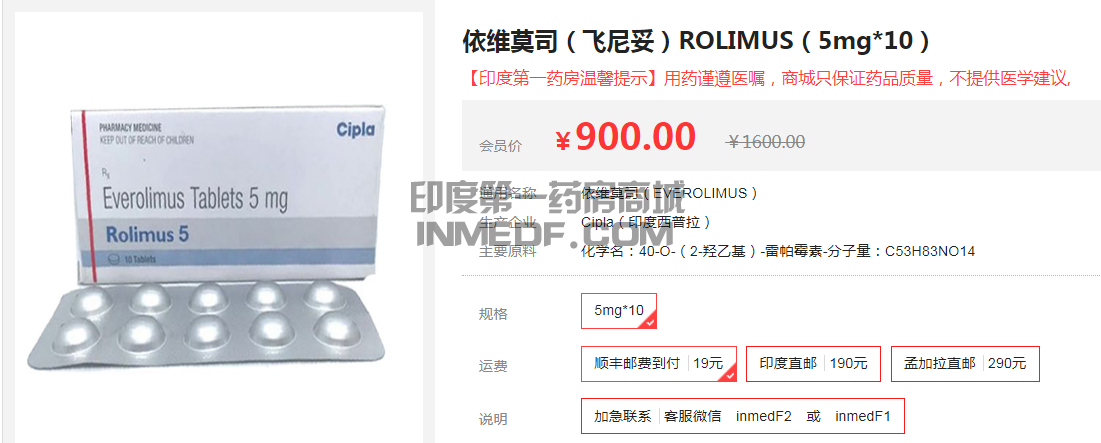The height and width of the screenshot is (443, 1101).
Task: Click the Cipla logo on the box
Action: point(355,129)
